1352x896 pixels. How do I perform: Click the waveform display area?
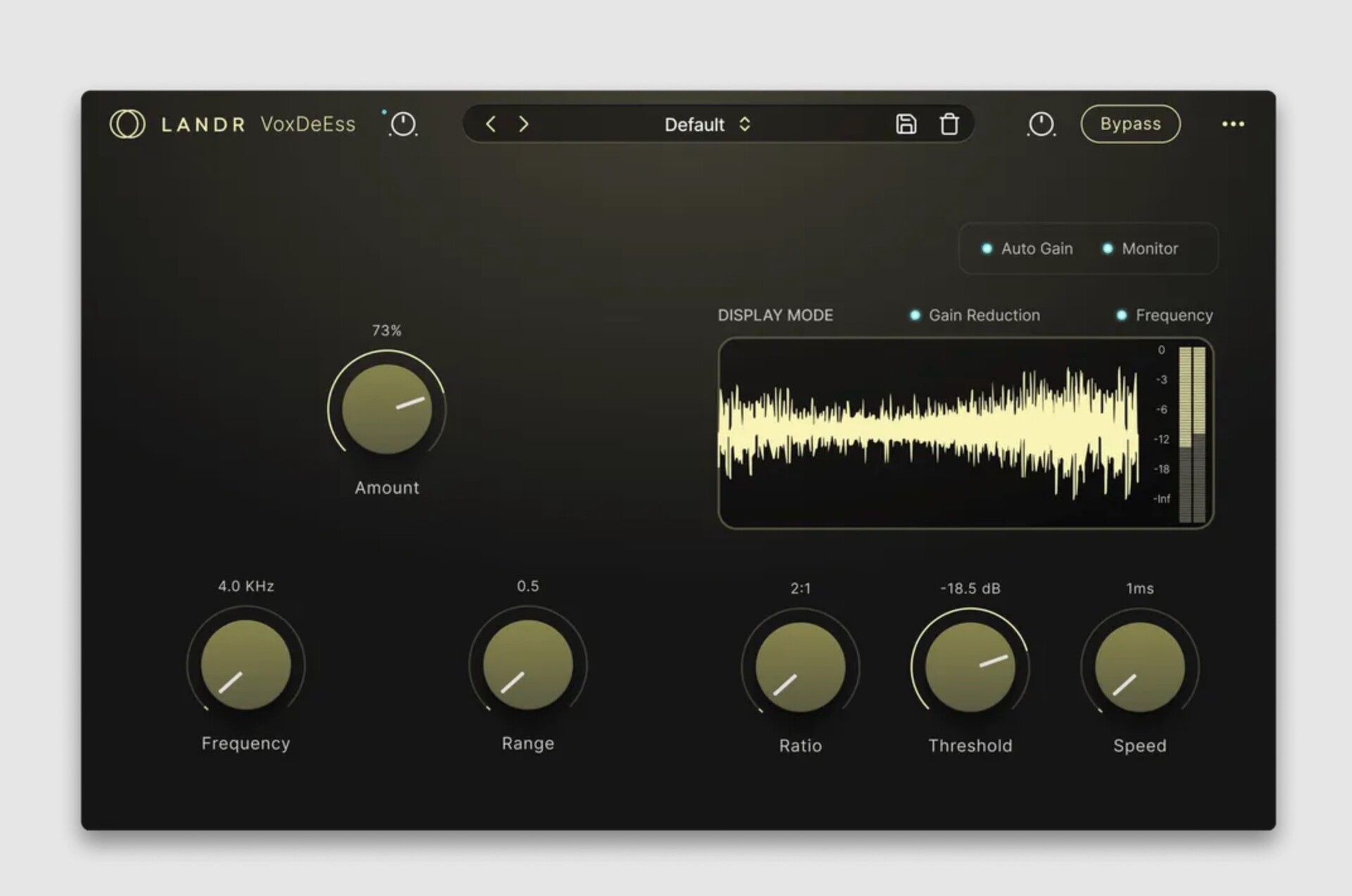930,433
